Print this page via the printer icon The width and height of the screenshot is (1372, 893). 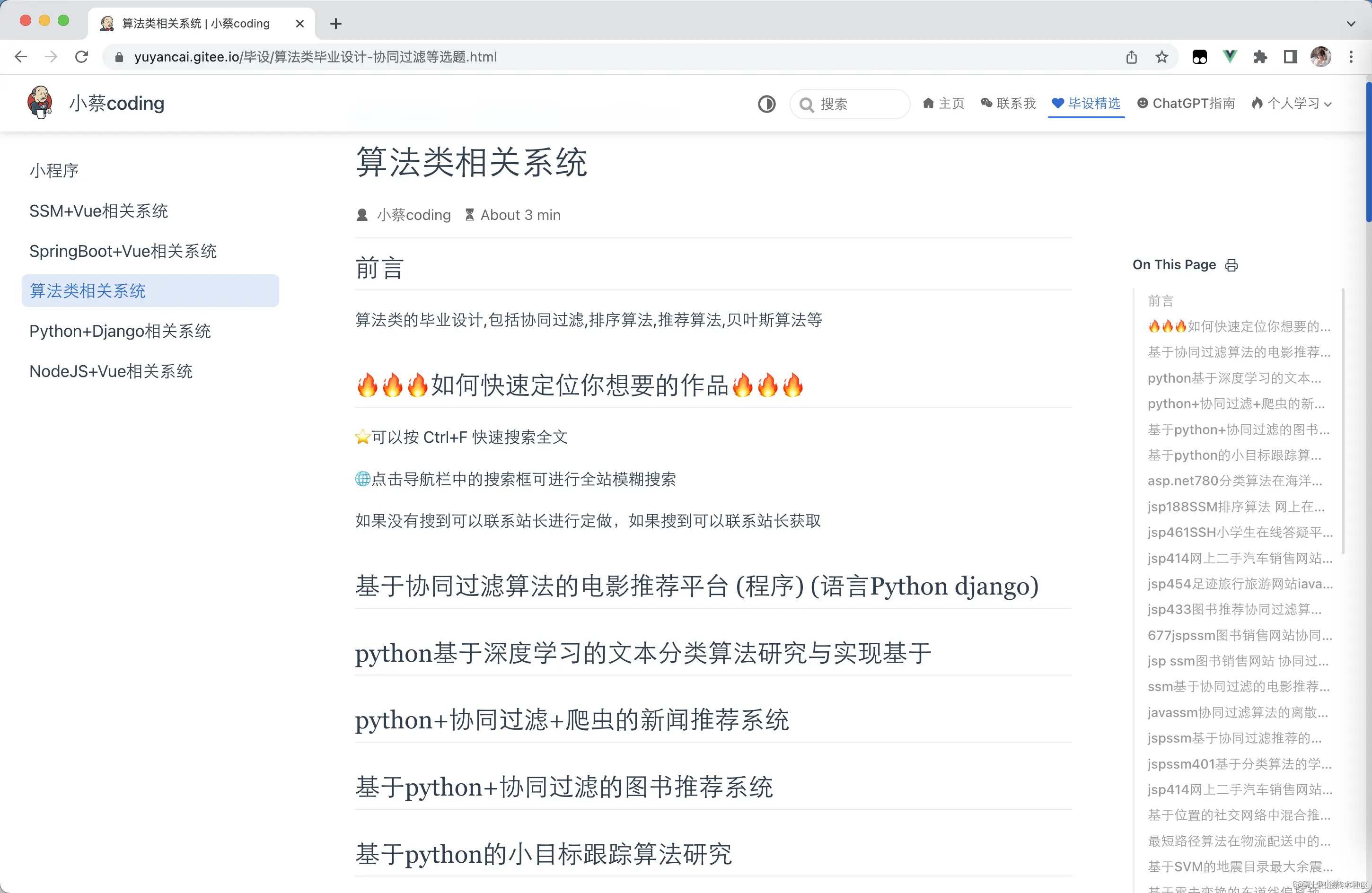[1231, 265]
